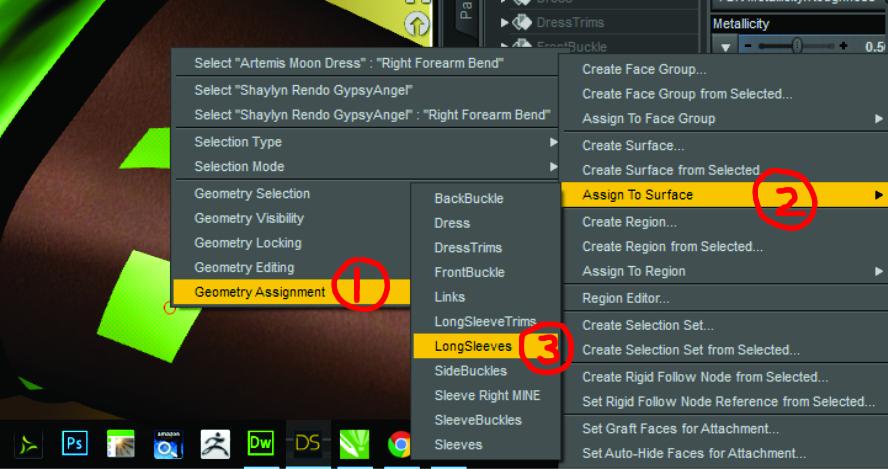Switch to the DAZ Studio taskbar icon

(x=308, y=444)
